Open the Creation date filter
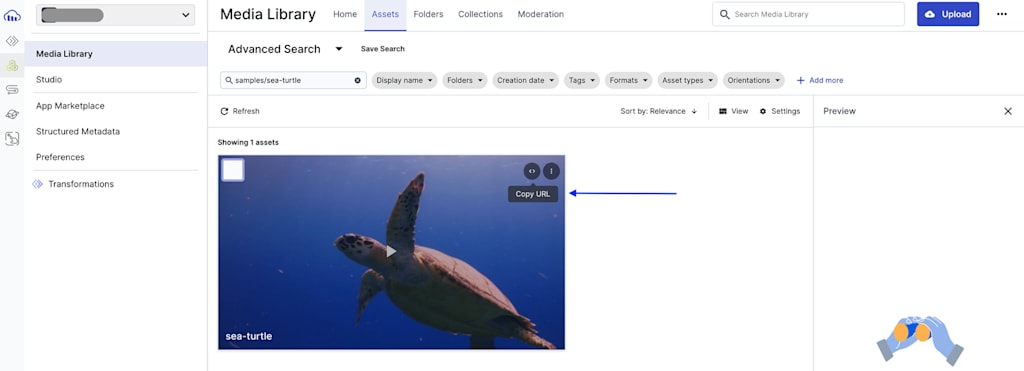This screenshot has height=371, width=1024. (x=526, y=80)
